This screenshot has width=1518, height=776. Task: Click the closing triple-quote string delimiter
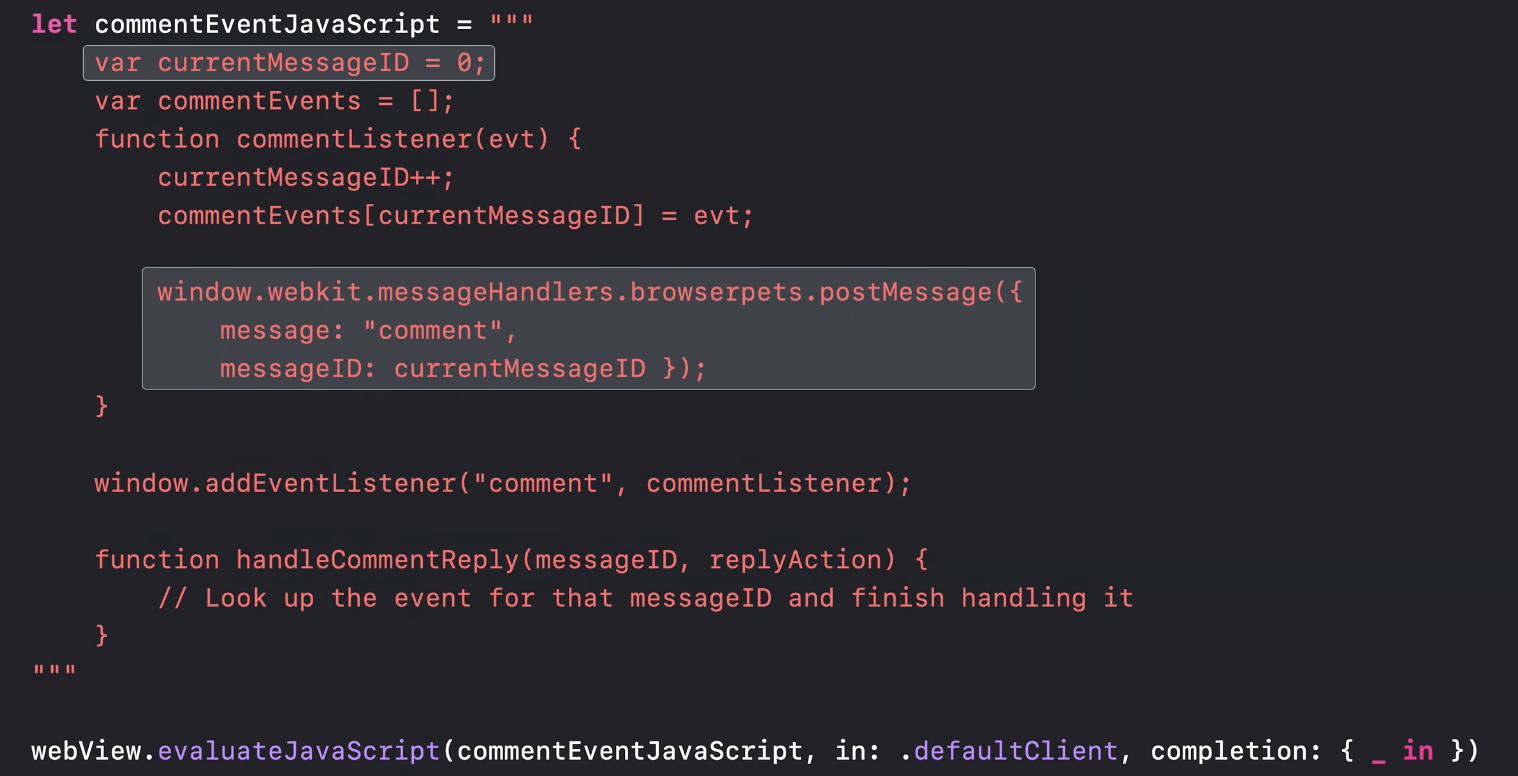(54, 672)
